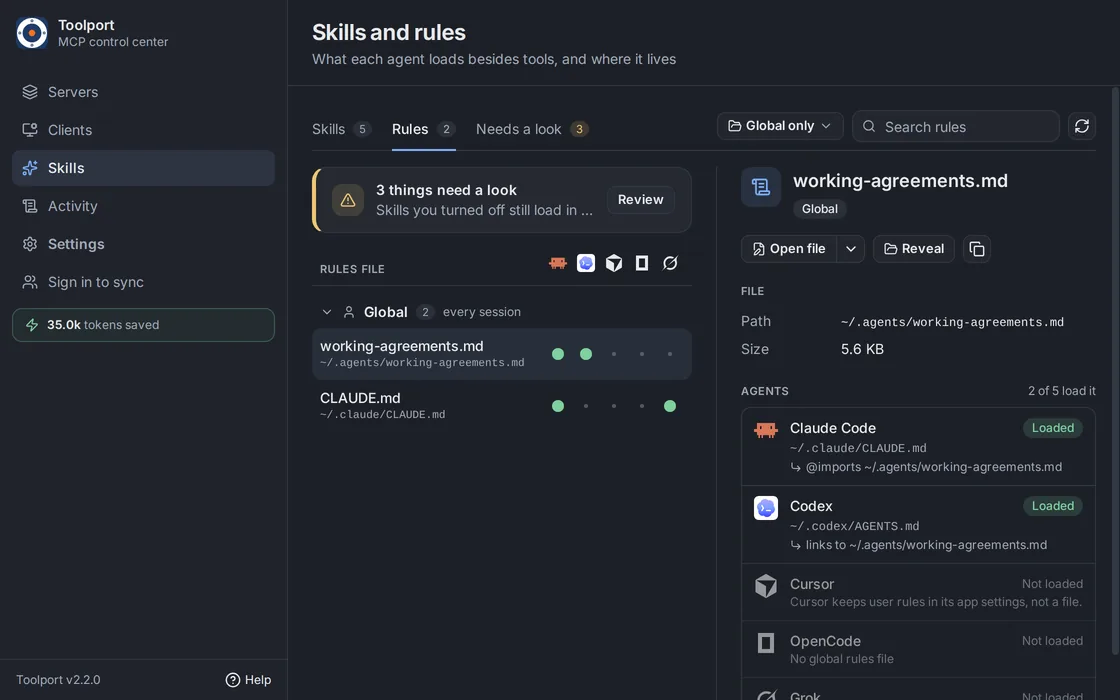
Task: Click the OpenCode square icon in the rules header
Action: (x=641, y=263)
